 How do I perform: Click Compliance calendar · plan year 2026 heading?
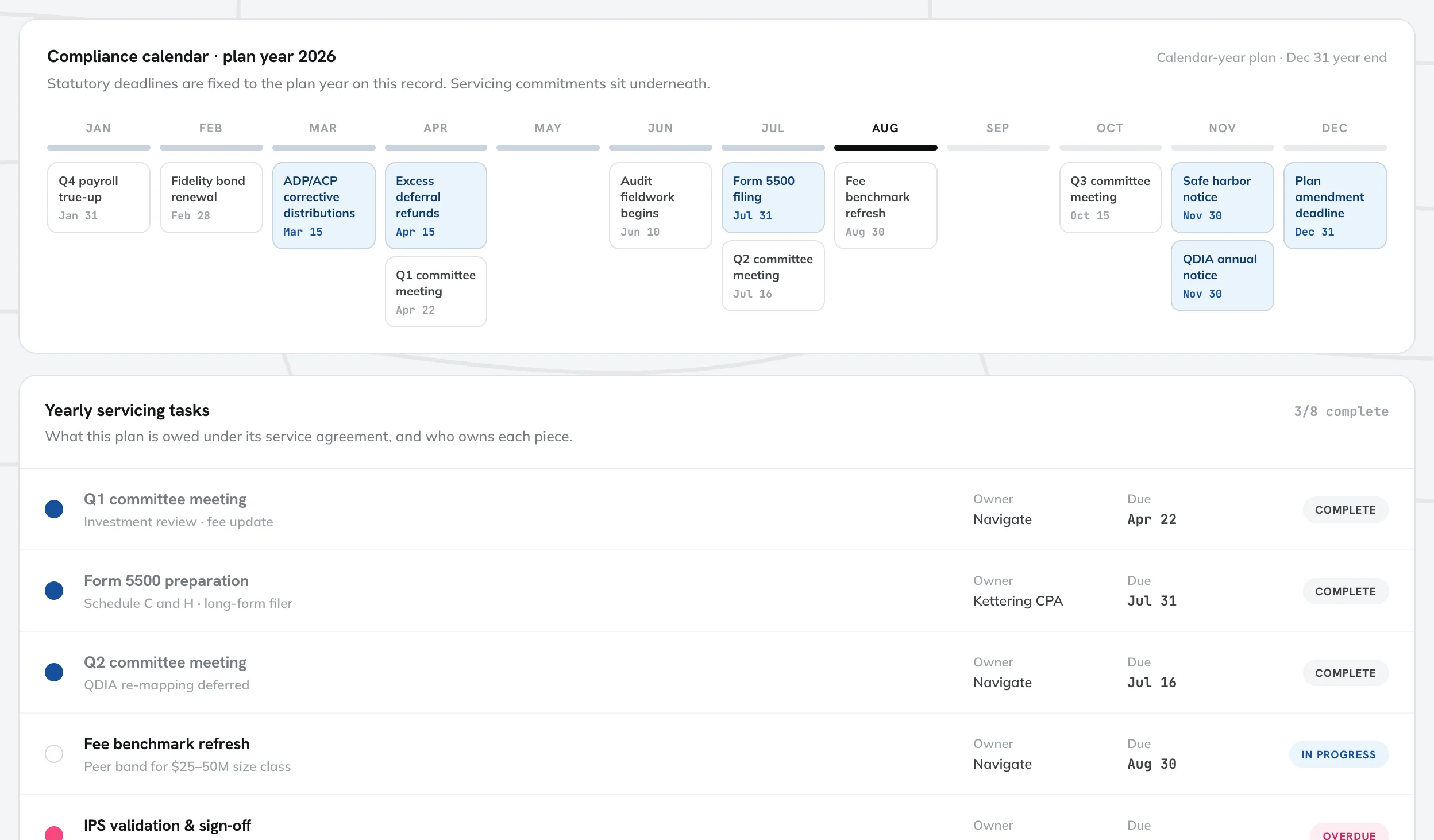click(x=191, y=56)
